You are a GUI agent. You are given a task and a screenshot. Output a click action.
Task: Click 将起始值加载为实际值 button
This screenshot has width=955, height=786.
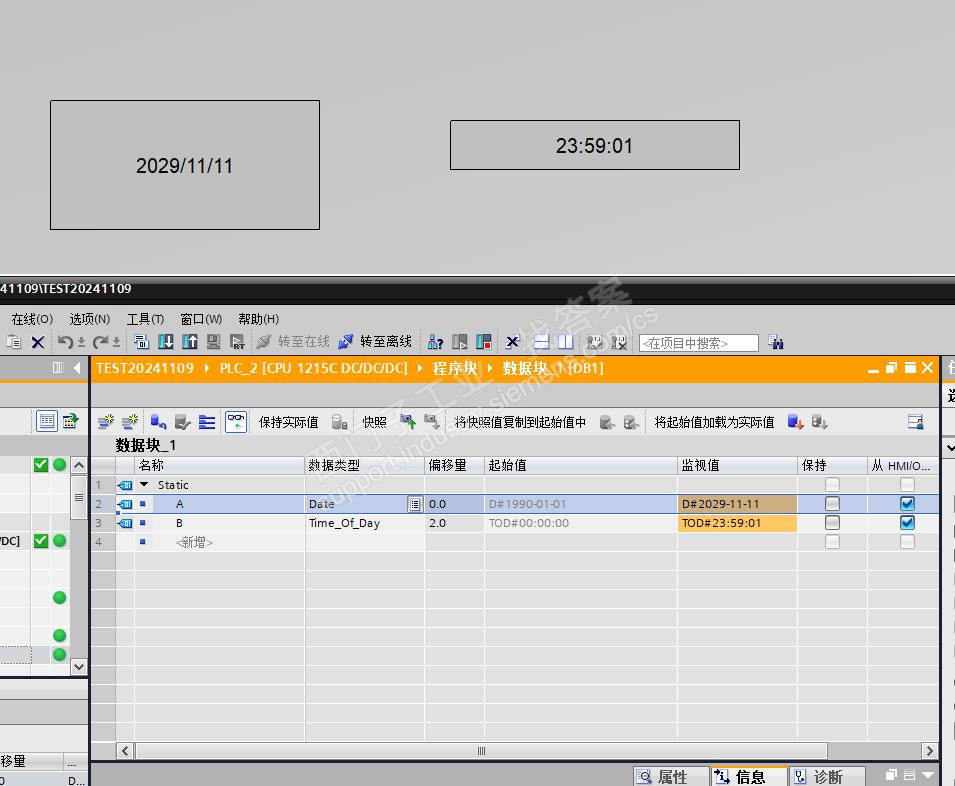[x=714, y=422]
